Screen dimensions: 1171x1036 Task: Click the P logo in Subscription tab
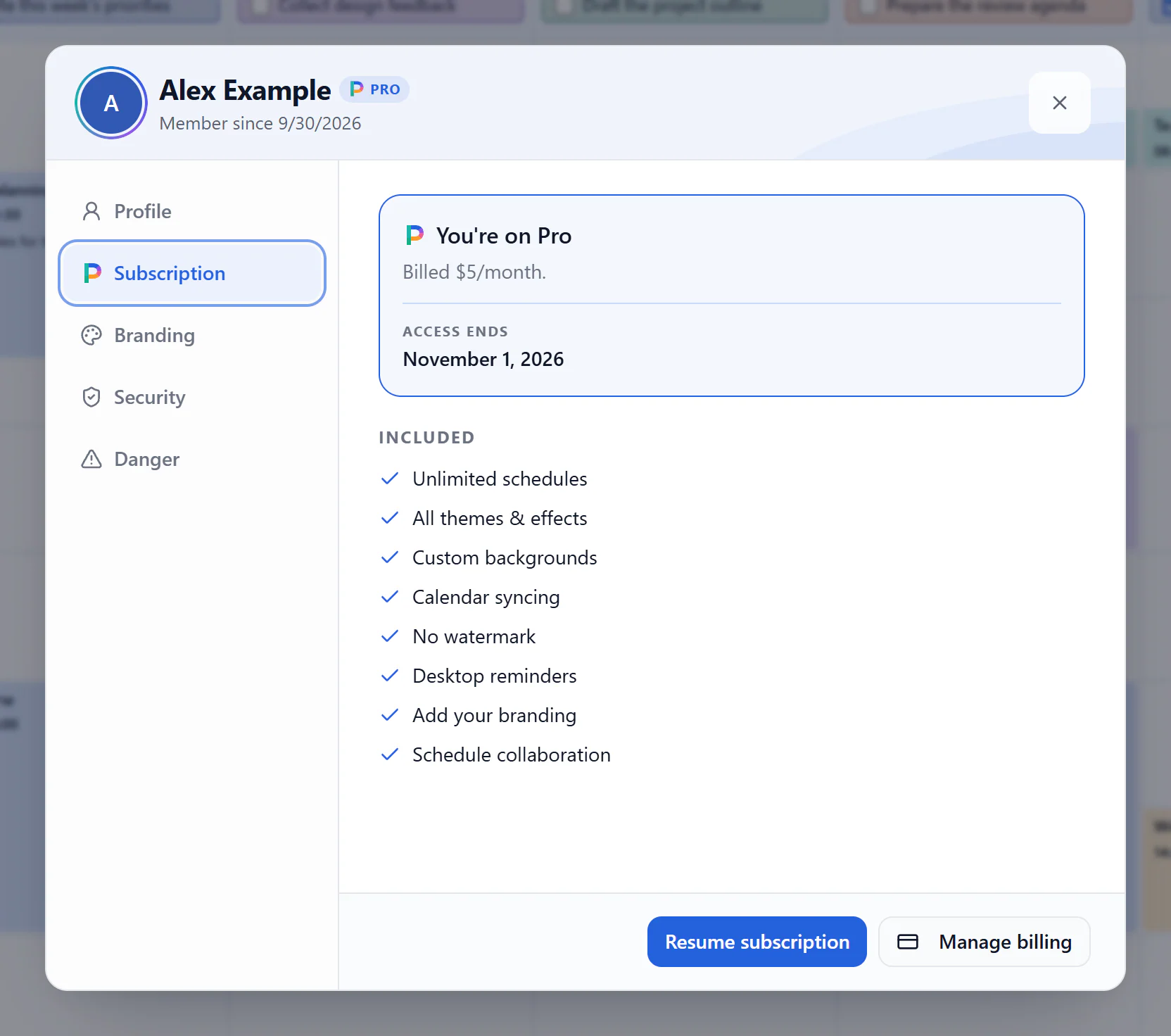[92, 273]
